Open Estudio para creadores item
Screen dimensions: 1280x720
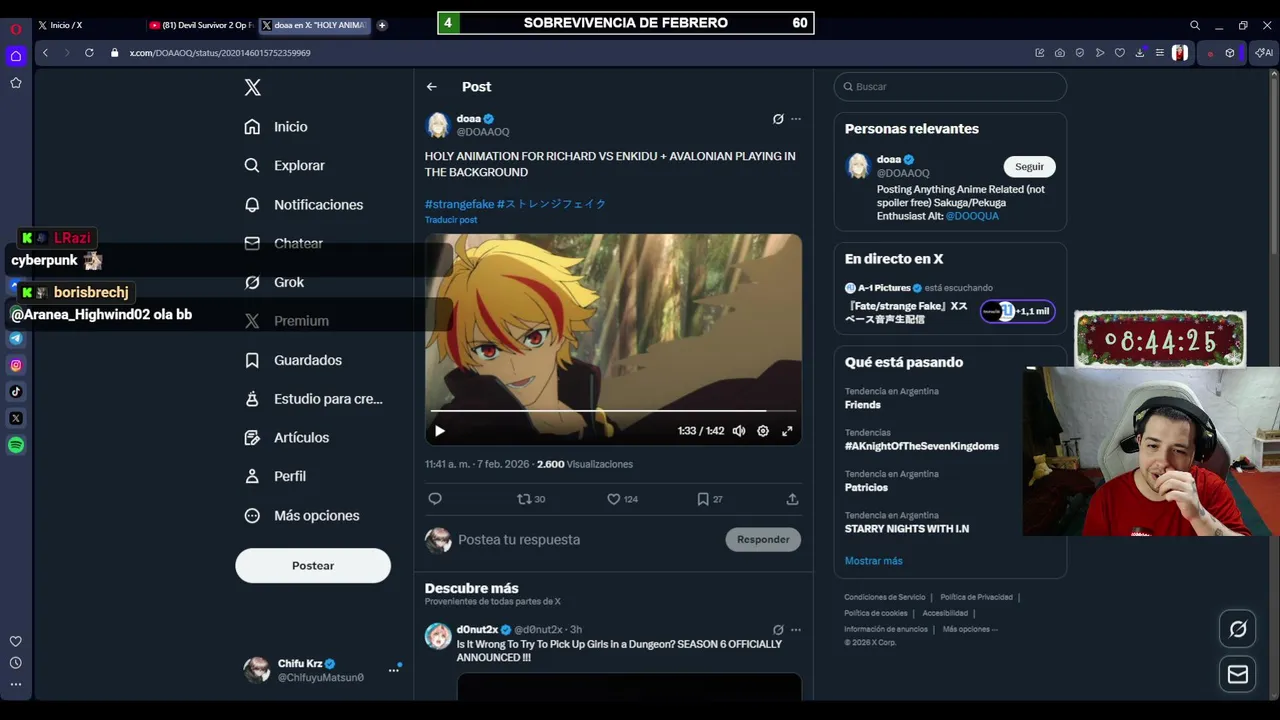pyautogui.click(x=313, y=399)
